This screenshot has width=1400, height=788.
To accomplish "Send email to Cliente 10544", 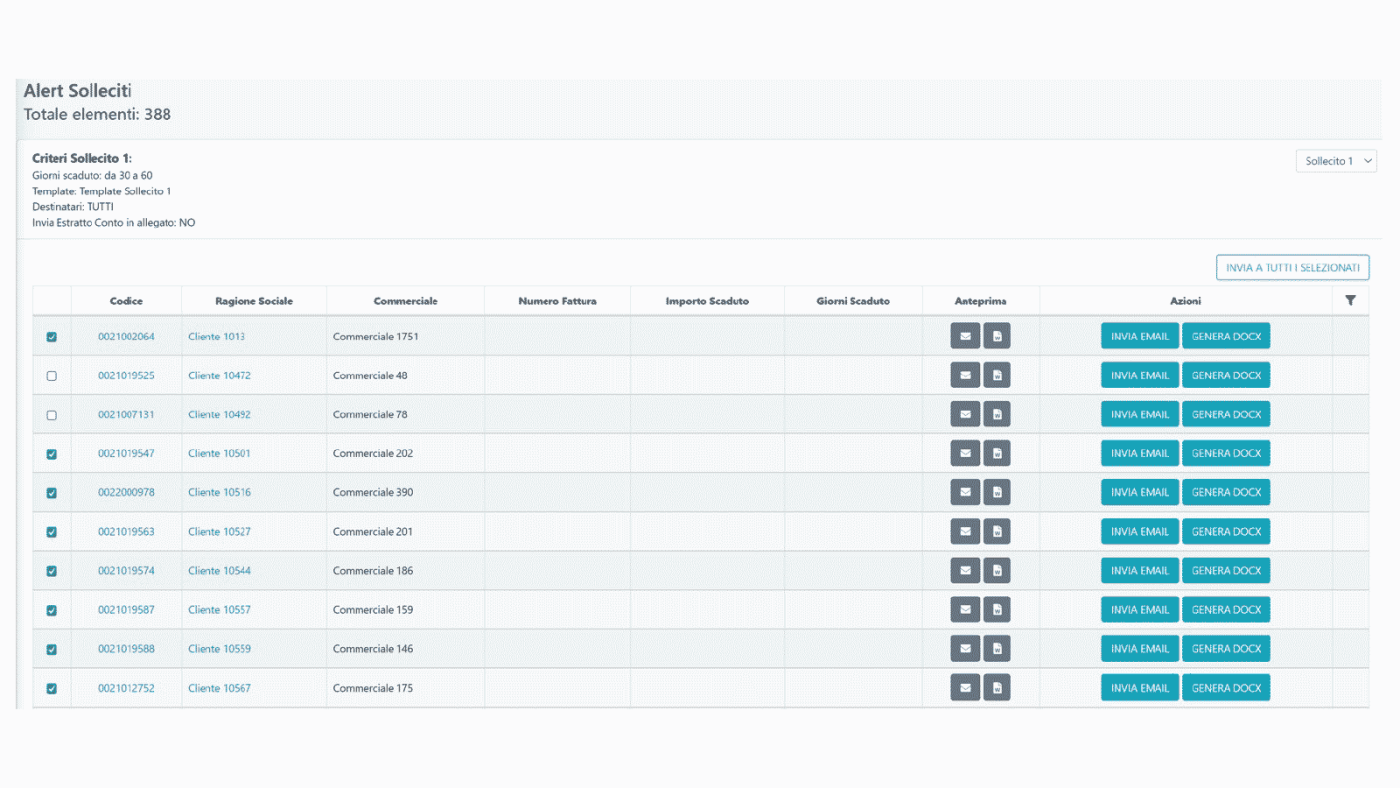I will click(1140, 570).
